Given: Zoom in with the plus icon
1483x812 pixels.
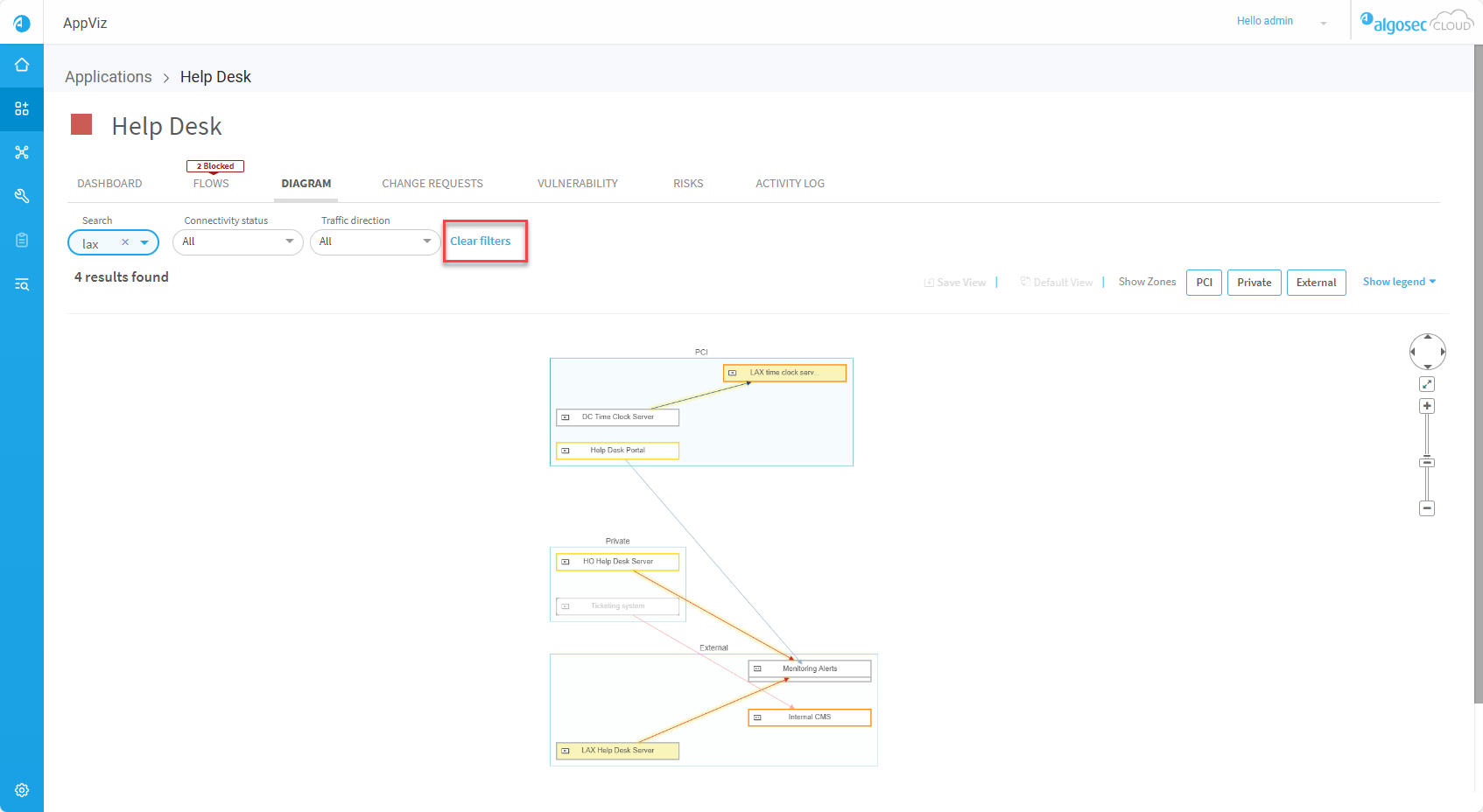Looking at the screenshot, I should 1427,406.
